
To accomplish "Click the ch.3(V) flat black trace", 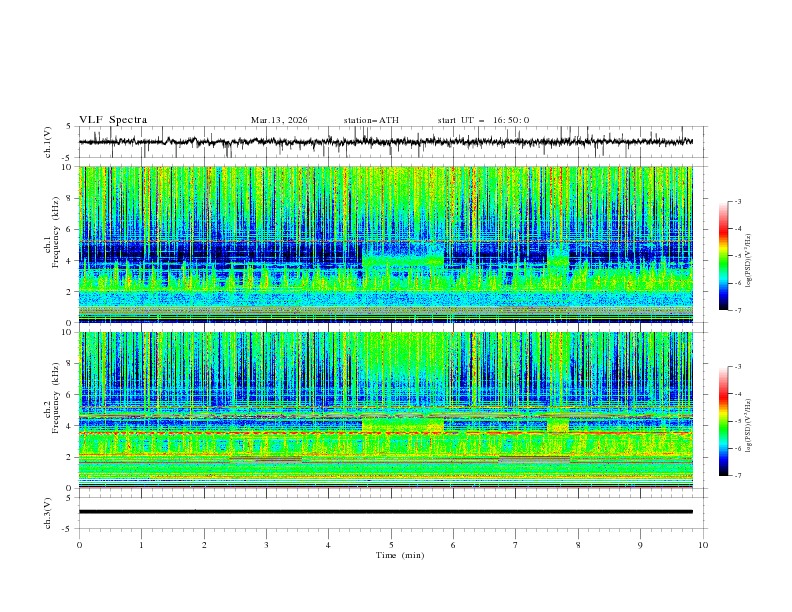I will (390, 512).
